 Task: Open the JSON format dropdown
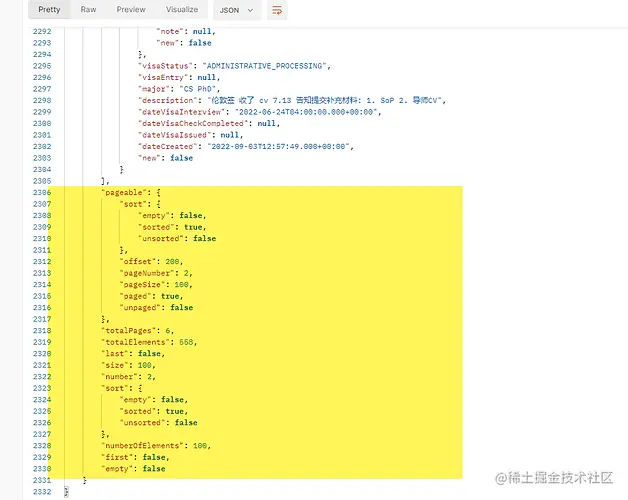[236, 10]
